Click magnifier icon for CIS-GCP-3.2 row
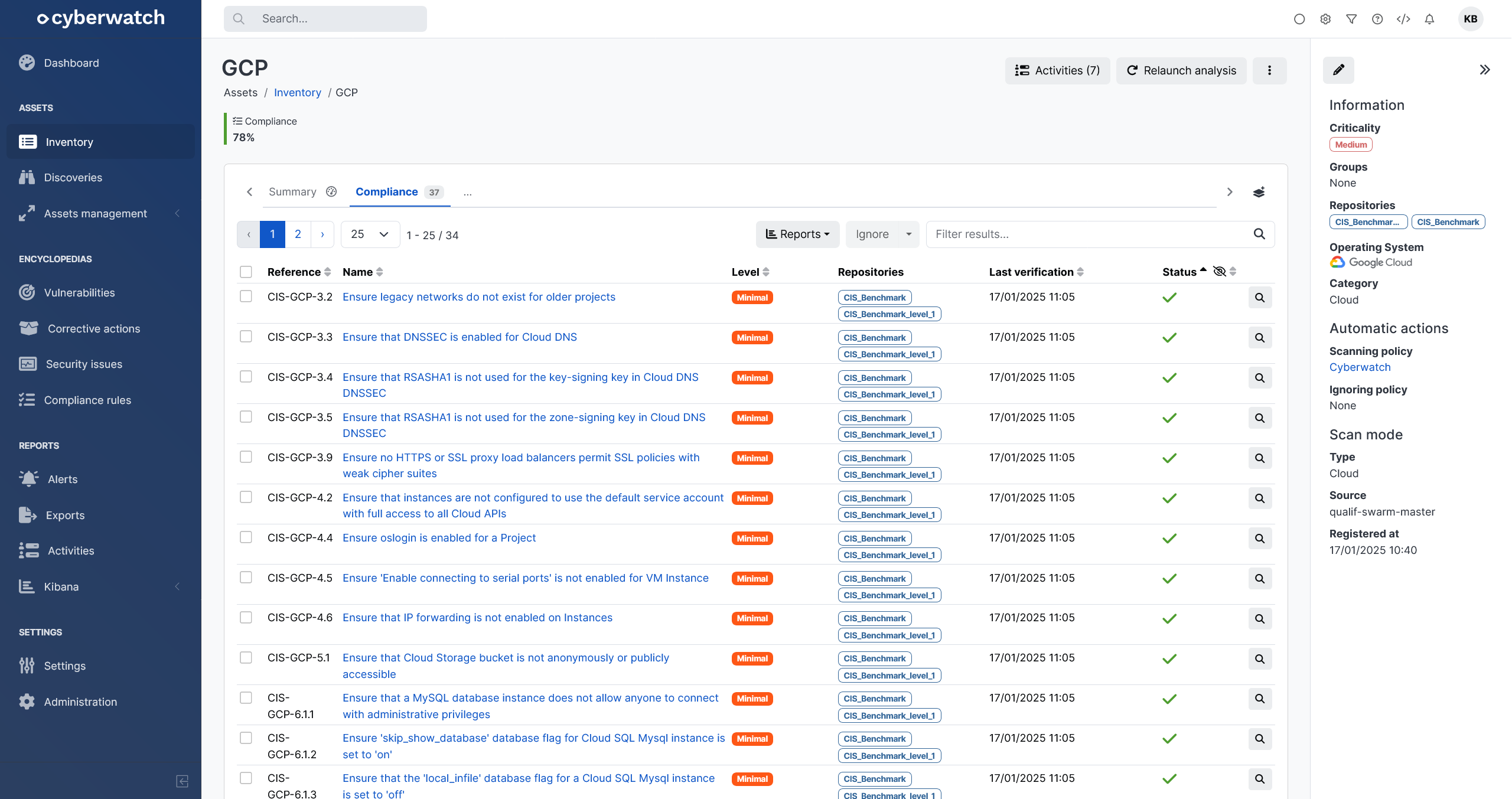This screenshot has width=1512, height=799. [x=1260, y=298]
